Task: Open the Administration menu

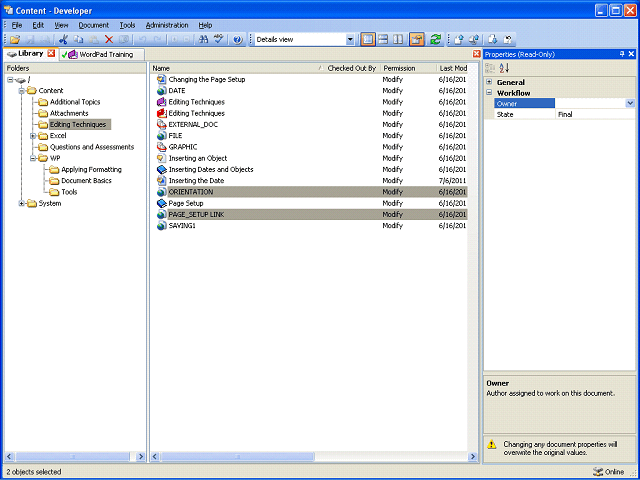Action: tap(167, 25)
